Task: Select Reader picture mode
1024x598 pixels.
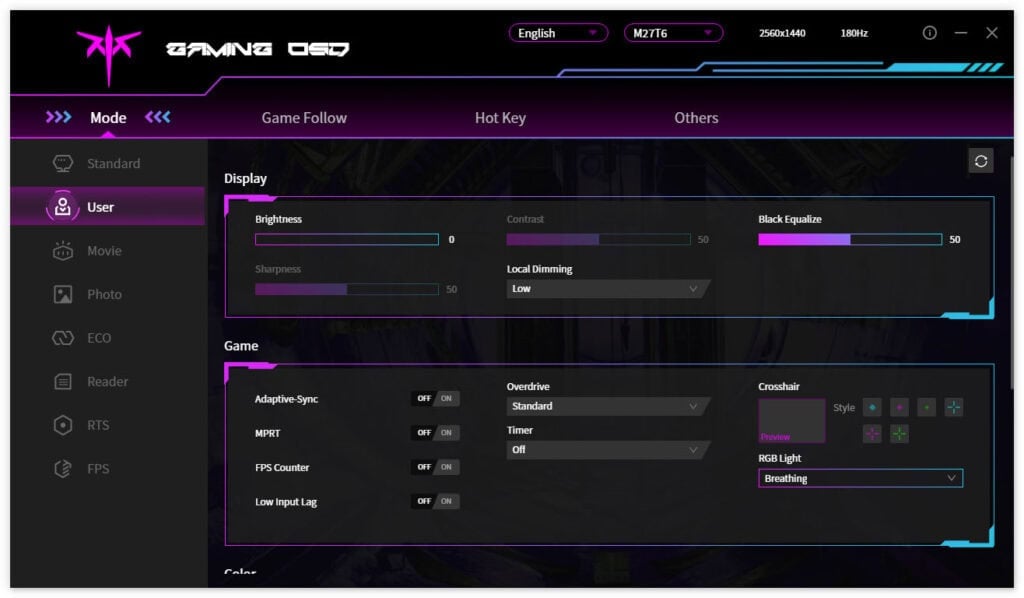Action: (x=108, y=381)
